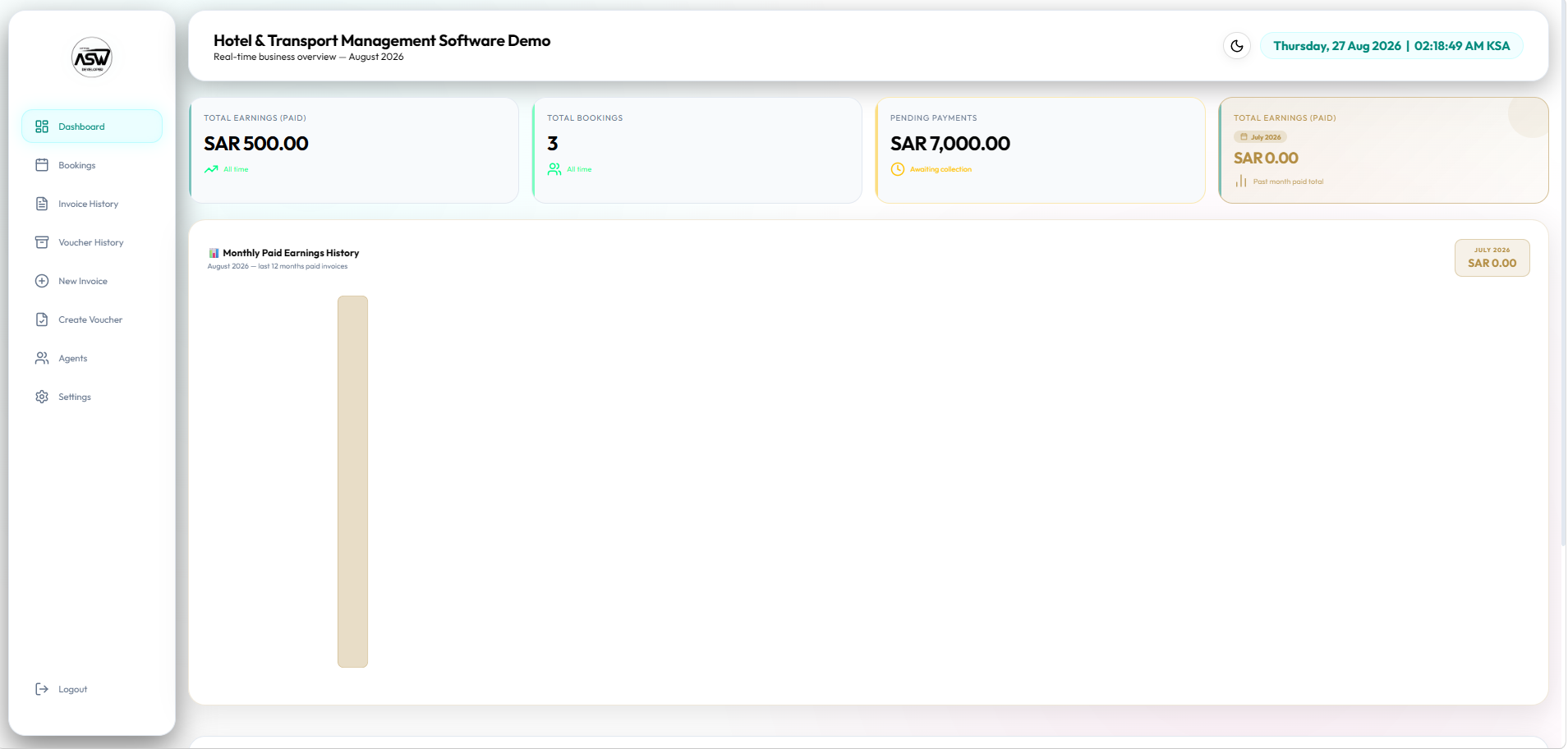1568x749 pixels.
Task: Click the chart emoji next to Monthly Paid Earnings History
Action: click(214, 253)
